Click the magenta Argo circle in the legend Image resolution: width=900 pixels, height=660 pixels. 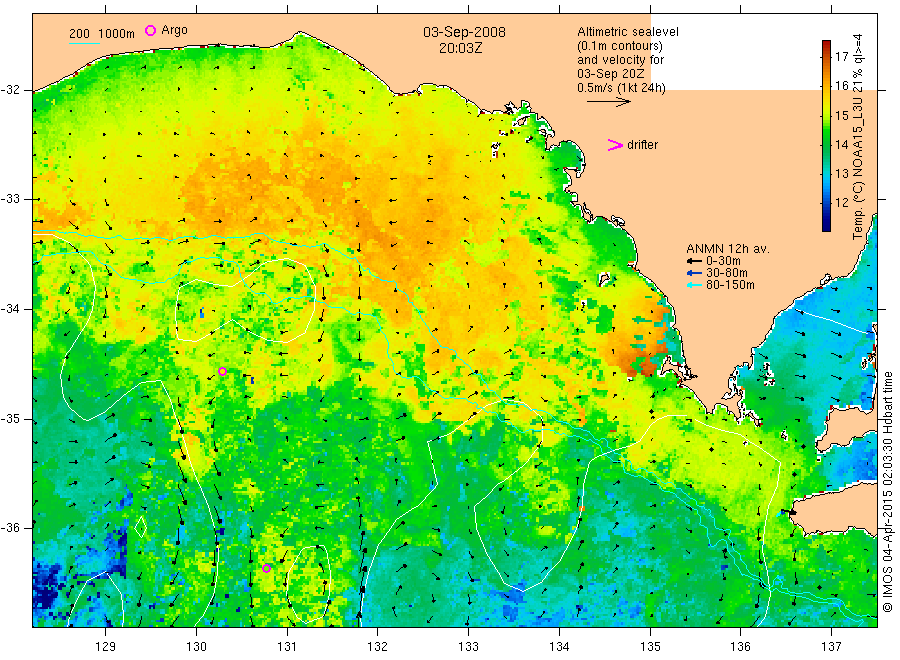click(x=150, y=30)
